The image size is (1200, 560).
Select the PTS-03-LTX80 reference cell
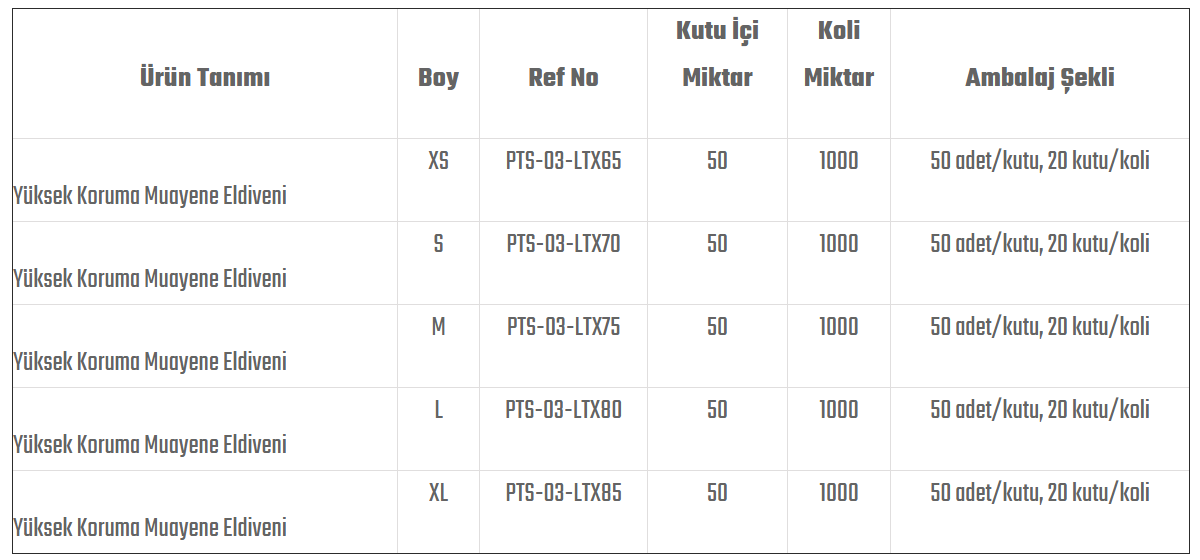563,410
